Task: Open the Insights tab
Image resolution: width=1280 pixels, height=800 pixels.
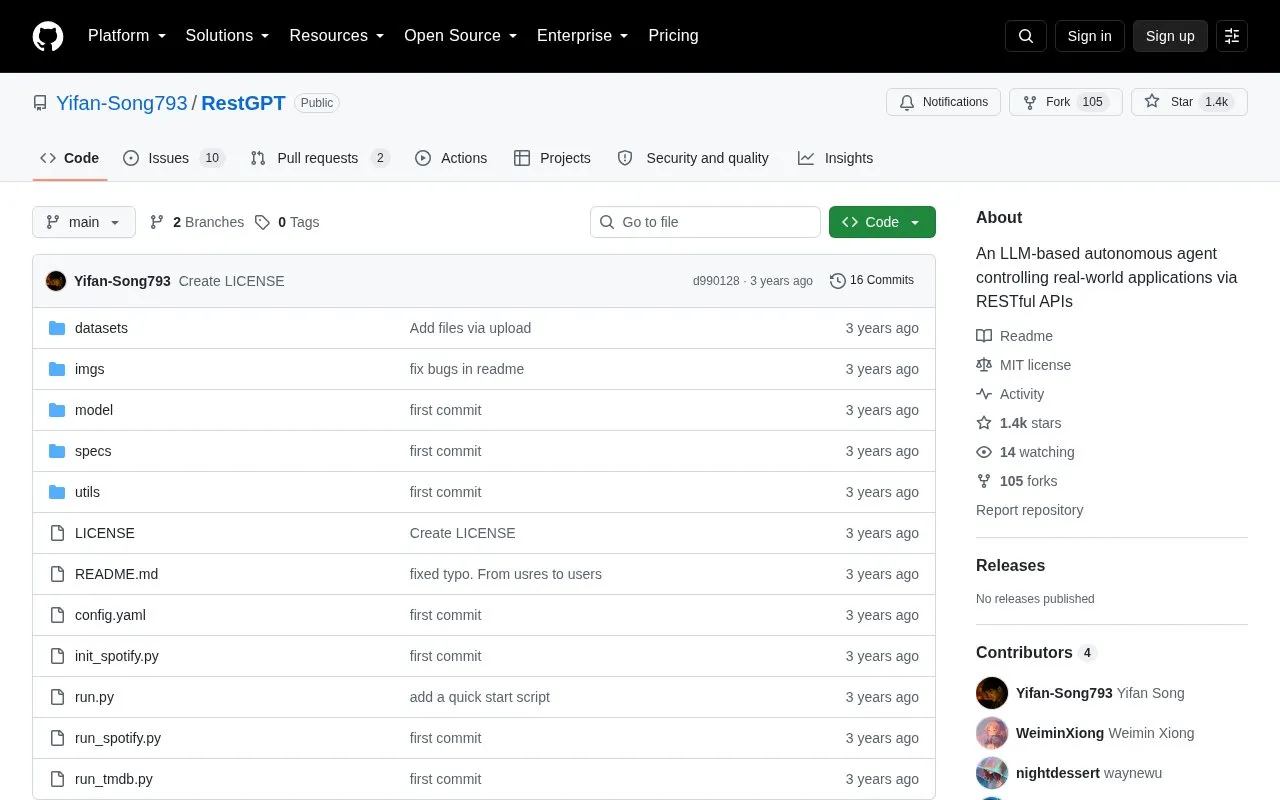Action: point(835,158)
